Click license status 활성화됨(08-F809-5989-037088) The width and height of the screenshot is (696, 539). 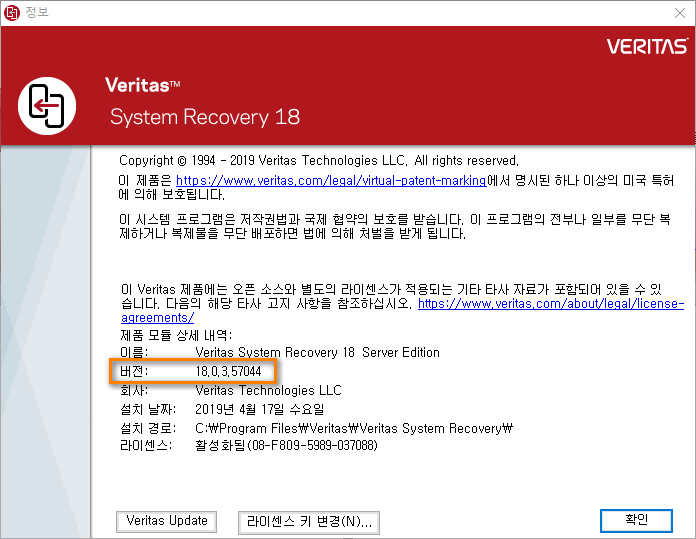point(286,445)
